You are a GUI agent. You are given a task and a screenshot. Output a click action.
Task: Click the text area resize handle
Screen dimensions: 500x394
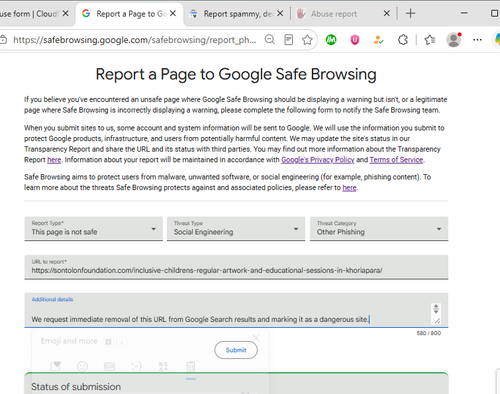pyautogui.click(x=437, y=321)
